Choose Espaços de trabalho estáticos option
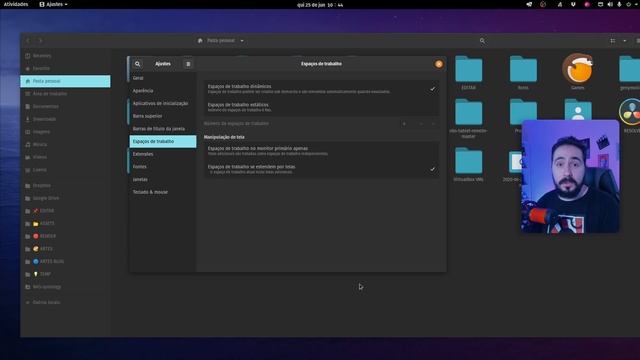The height and width of the screenshot is (360, 640). pyautogui.click(x=322, y=107)
